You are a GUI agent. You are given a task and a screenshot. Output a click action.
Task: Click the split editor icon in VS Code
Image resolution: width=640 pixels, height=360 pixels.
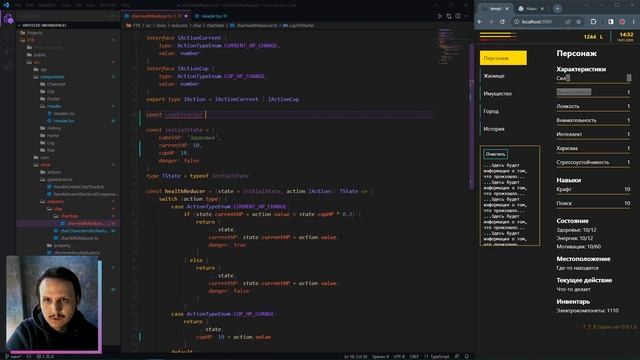pyautogui.click(x=458, y=16)
